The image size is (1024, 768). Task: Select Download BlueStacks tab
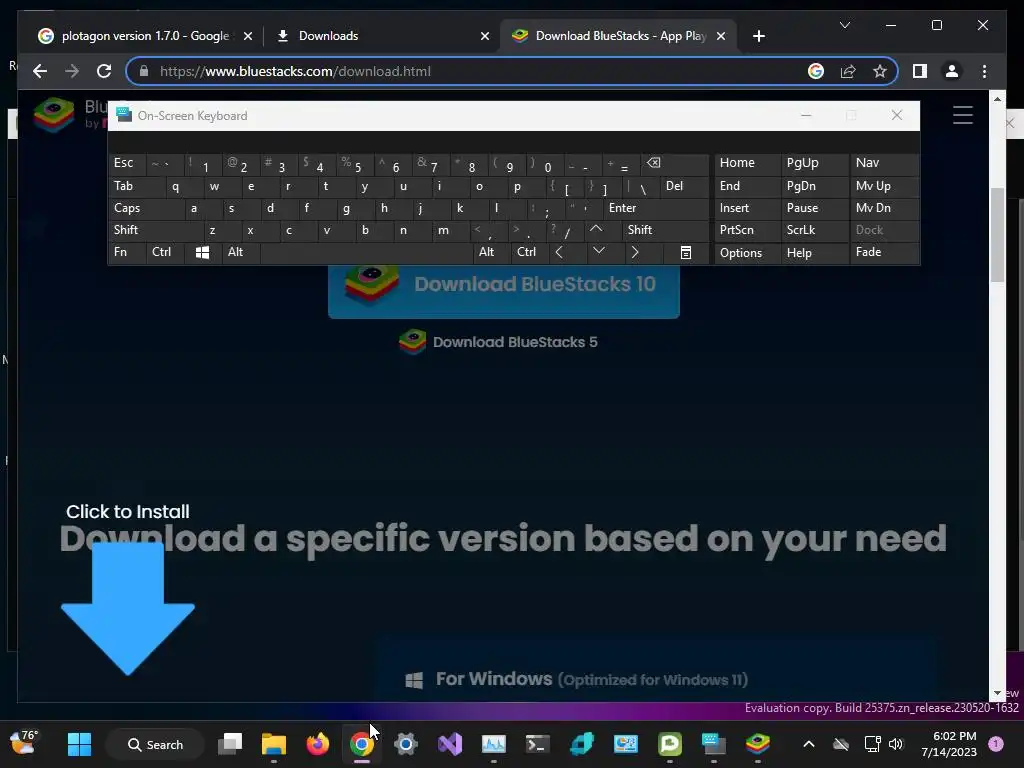pos(620,36)
